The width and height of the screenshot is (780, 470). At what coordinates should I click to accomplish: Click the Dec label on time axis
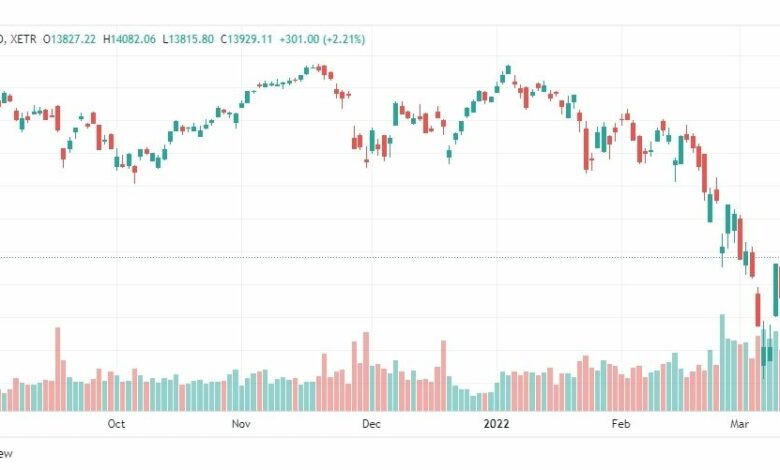(x=372, y=424)
